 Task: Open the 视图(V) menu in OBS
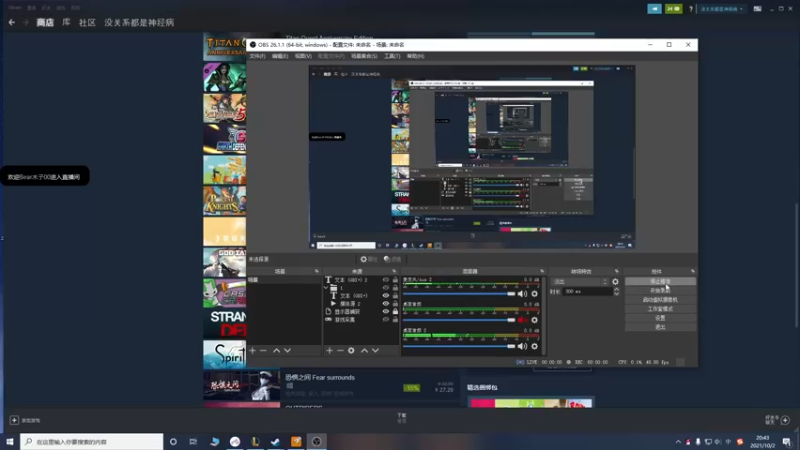303,56
